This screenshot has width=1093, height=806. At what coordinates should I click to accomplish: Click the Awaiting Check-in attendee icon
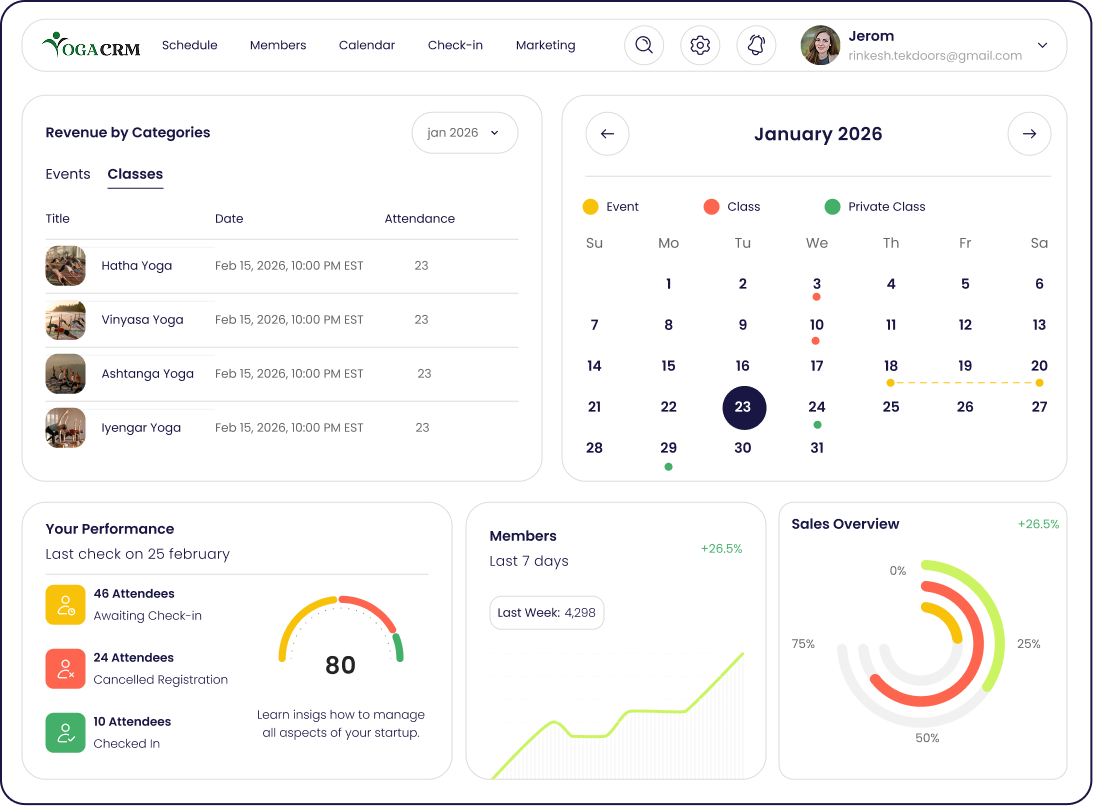tap(65, 605)
